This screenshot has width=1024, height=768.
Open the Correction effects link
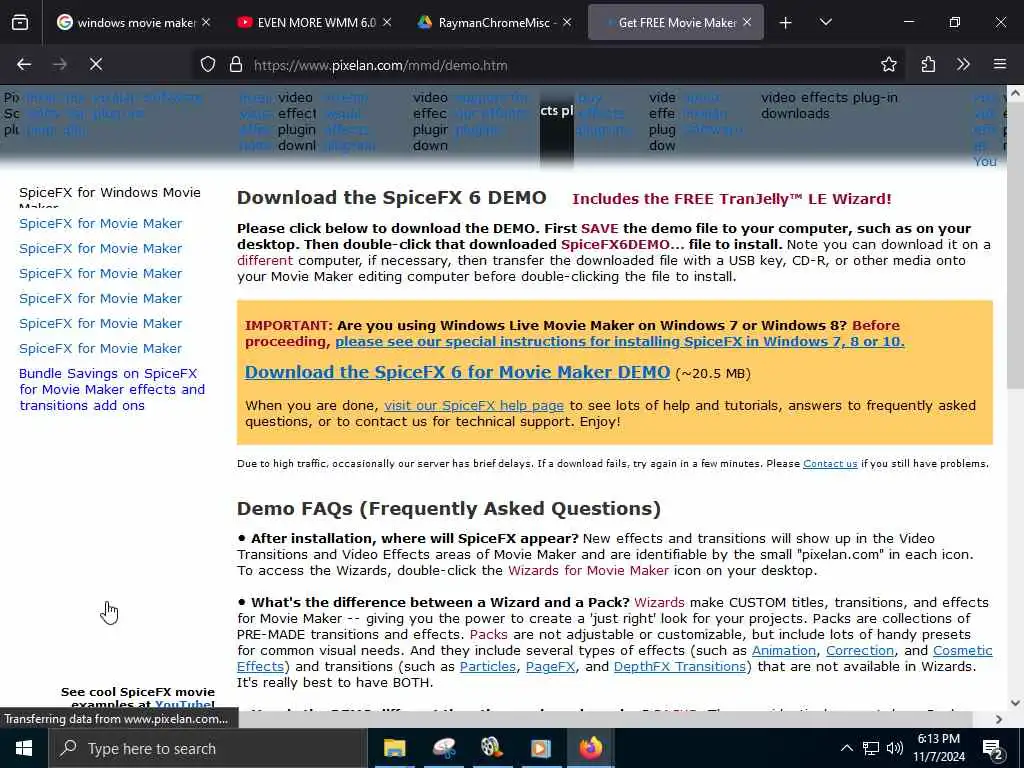(860, 650)
